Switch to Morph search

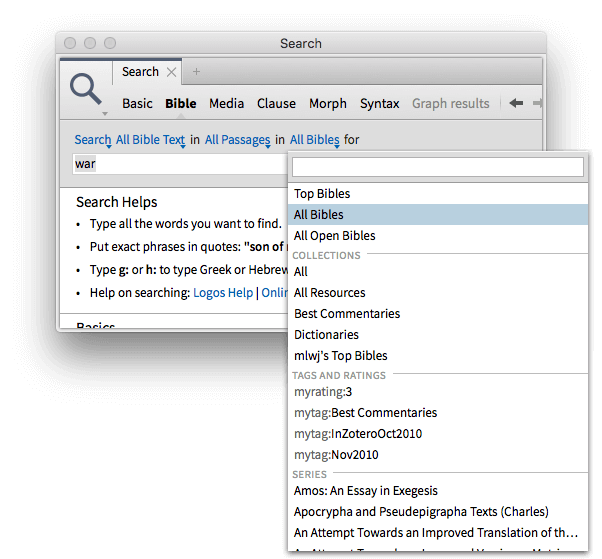coord(327,103)
